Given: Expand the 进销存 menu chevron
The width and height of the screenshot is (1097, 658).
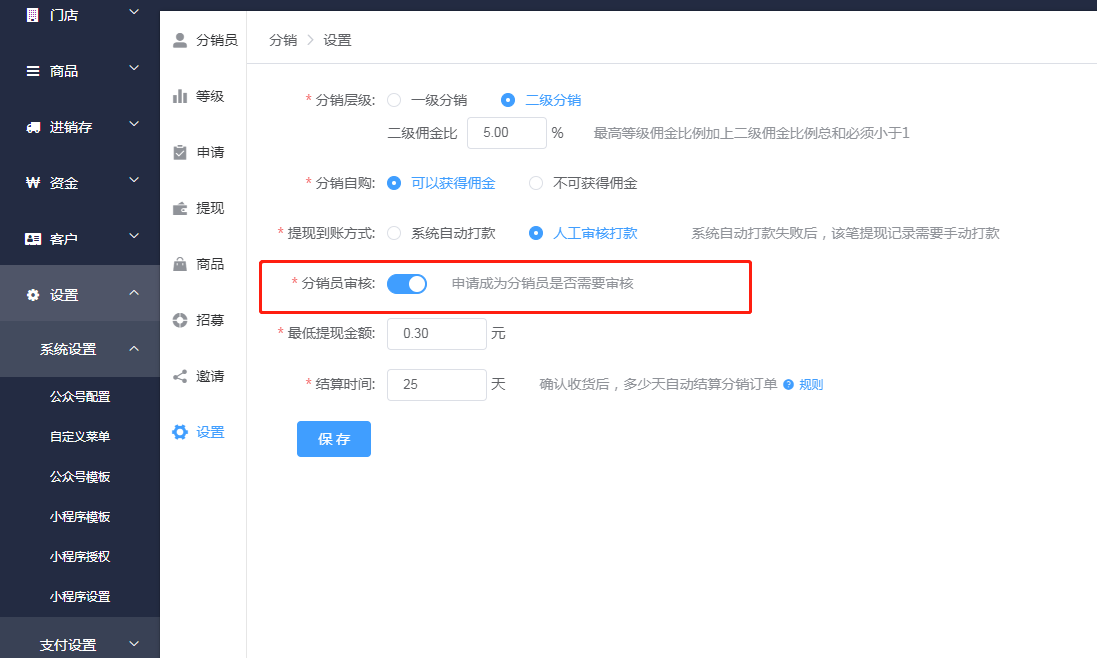Looking at the screenshot, I should (x=134, y=124).
